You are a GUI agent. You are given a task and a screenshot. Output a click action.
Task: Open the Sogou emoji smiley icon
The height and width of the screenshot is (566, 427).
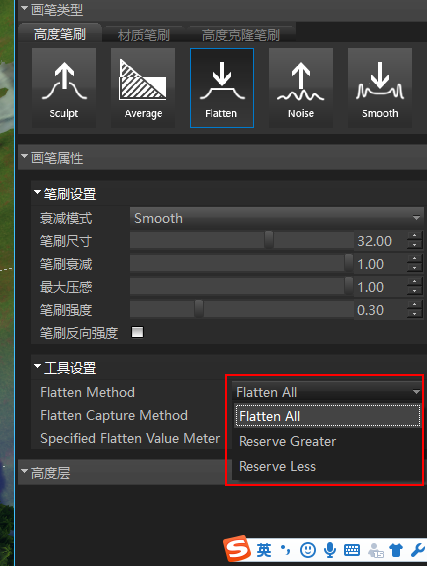pyautogui.click(x=308, y=550)
